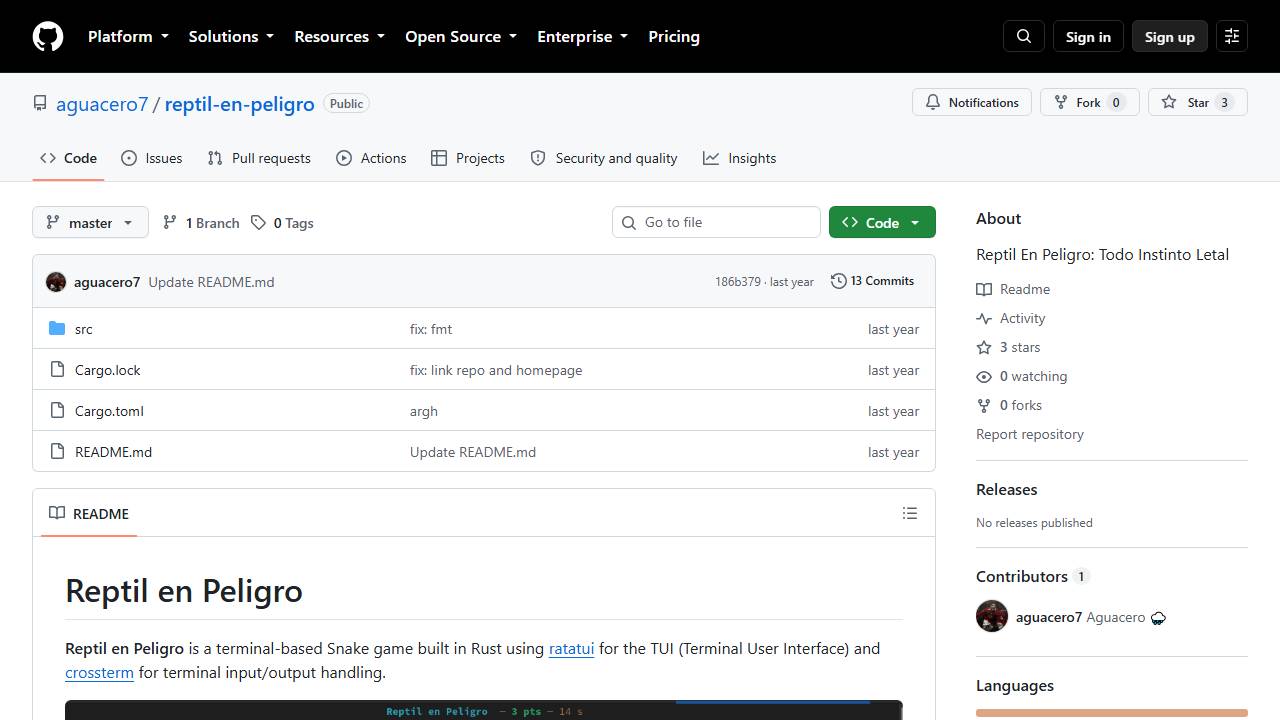The image size is (1280, 720).
Task: Open the search magnifier button
Action: tap(1024, 37)
